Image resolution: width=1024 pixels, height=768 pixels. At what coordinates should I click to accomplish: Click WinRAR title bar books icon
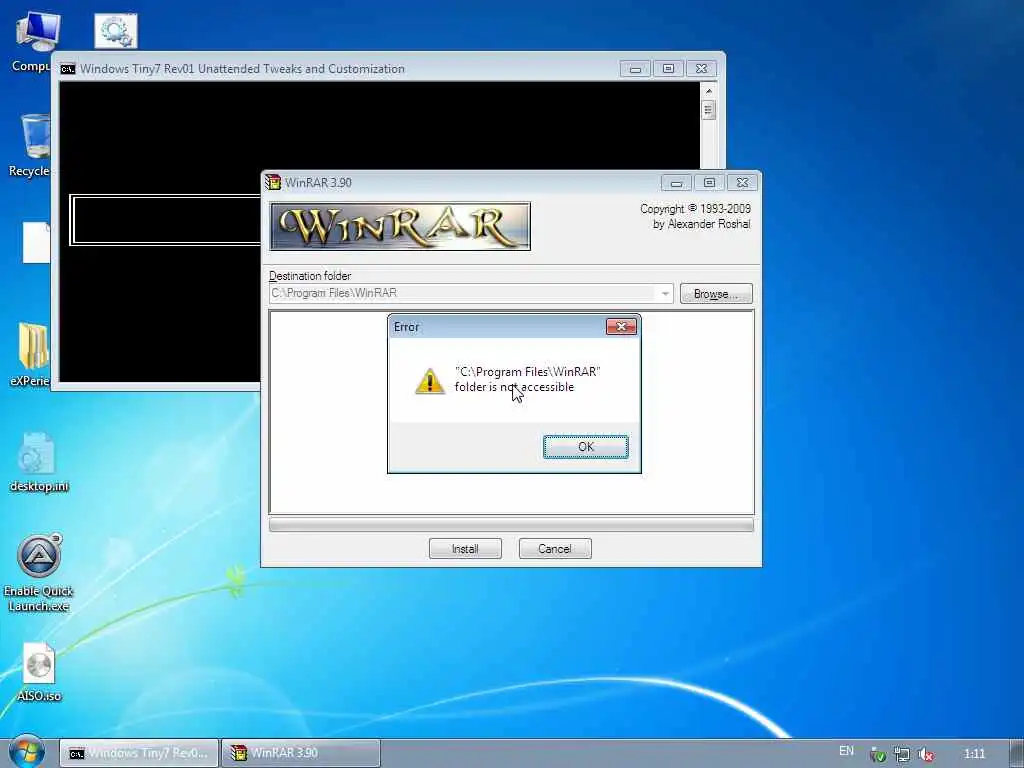click(x=273, y=182)
